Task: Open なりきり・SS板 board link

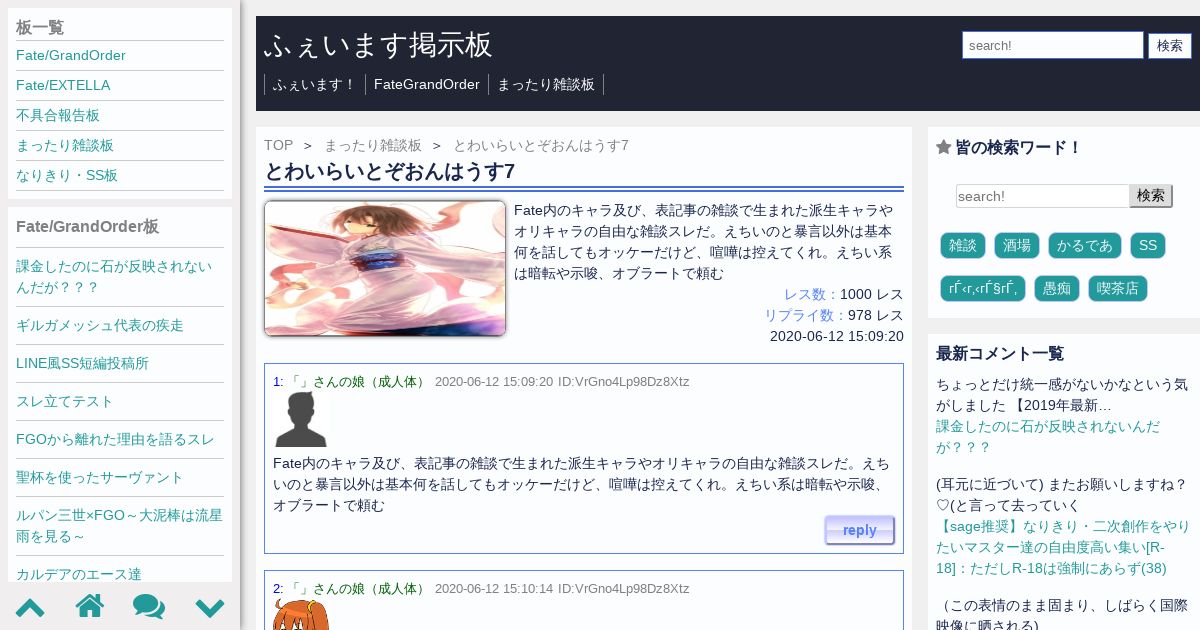Action: [67, 175]
